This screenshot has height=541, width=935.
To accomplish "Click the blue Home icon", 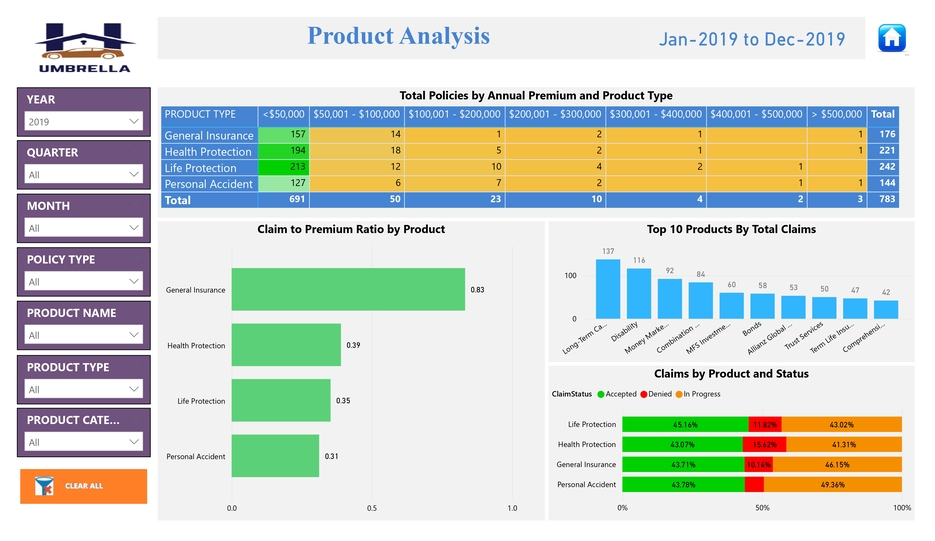I will click(x=891, y=38).
